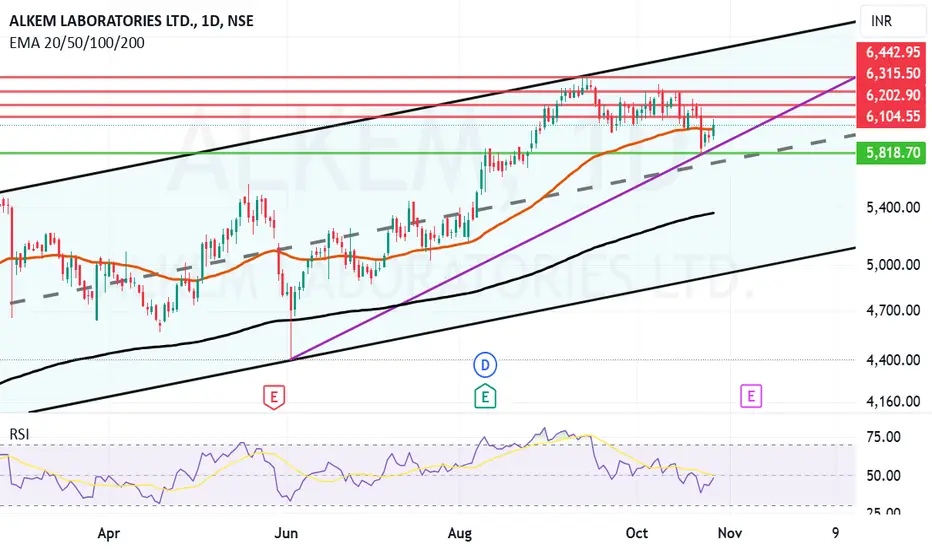Click the purple E upcoming earnings marker
Image resolution: width=932 pixels, height=550 pixels.
click(x=751, y=396)
